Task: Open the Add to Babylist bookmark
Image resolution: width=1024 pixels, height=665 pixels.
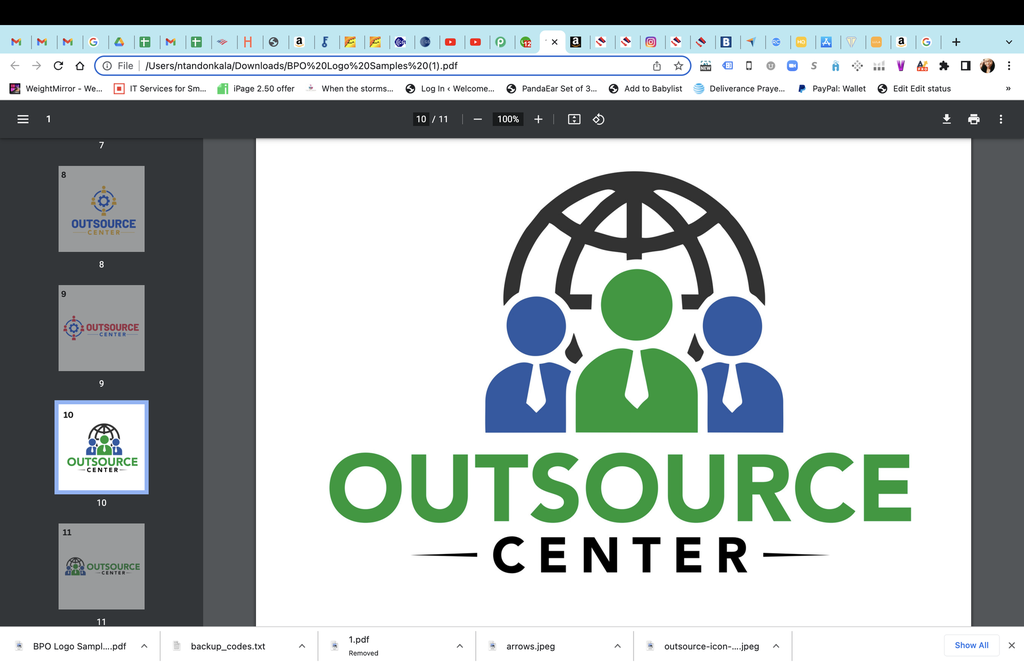Action: click(646, 89)
